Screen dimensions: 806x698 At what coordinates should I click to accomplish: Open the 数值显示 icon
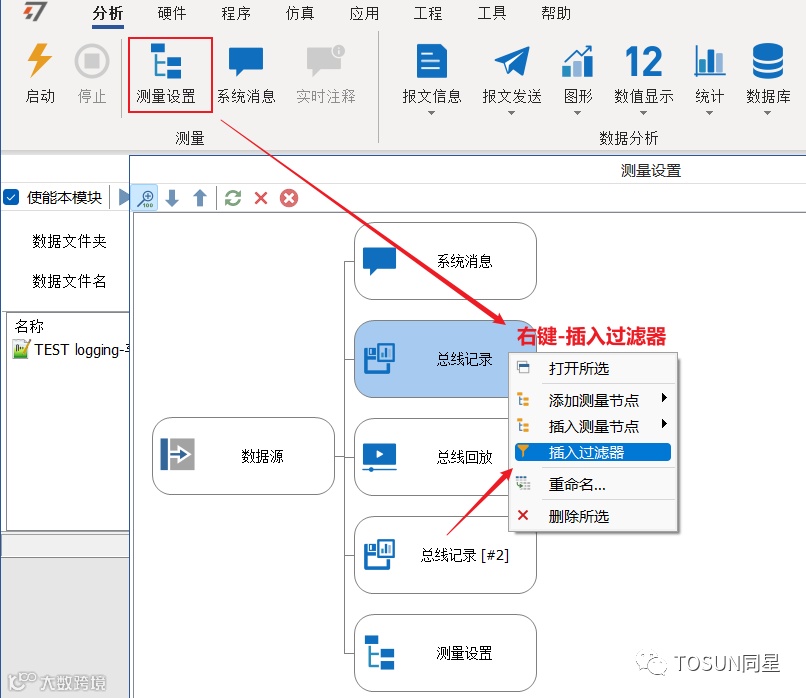coord(644,61)
